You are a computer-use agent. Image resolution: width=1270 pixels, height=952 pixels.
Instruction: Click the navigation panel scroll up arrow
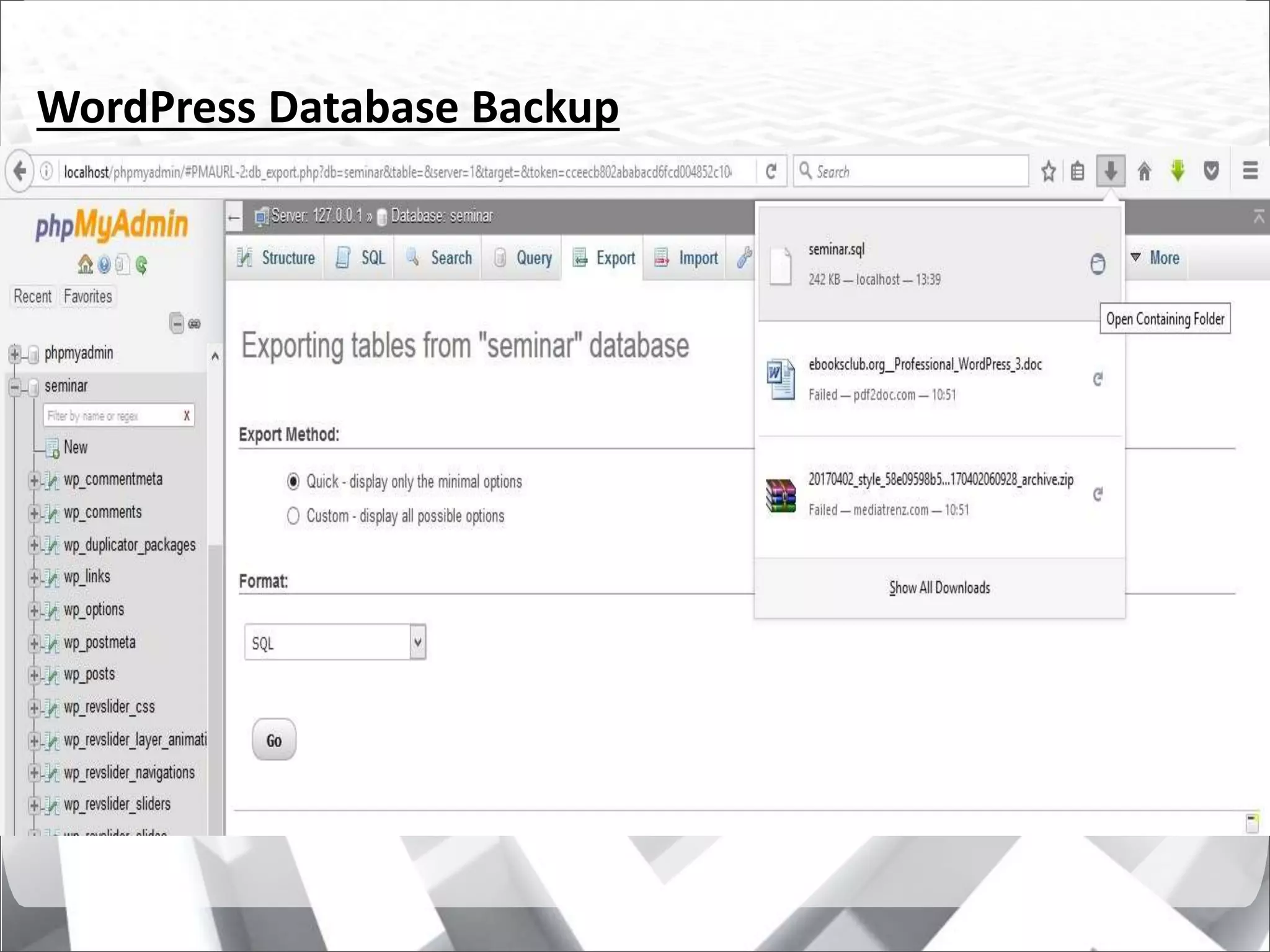215,356
